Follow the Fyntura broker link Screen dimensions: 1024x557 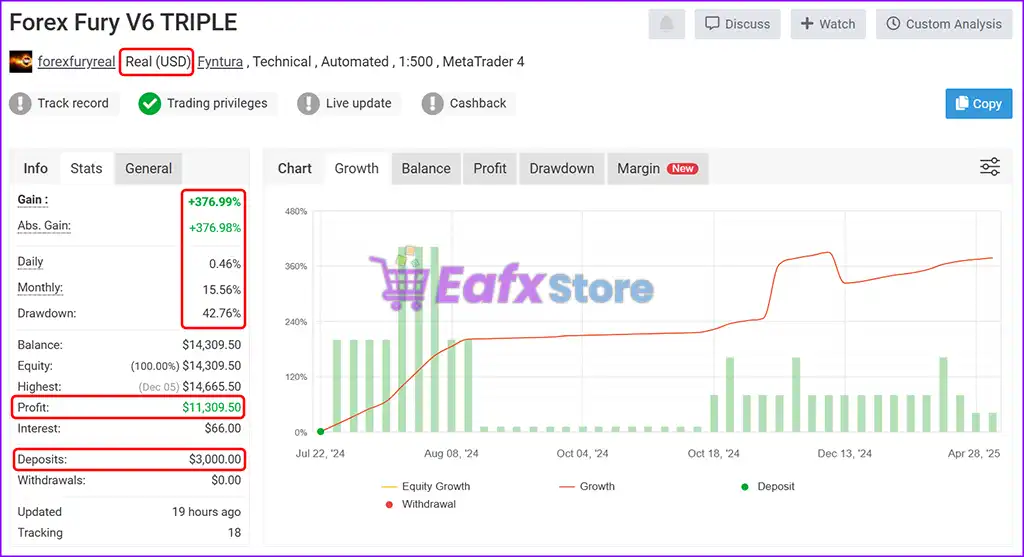pyautogui.click(x=220, y=62)
